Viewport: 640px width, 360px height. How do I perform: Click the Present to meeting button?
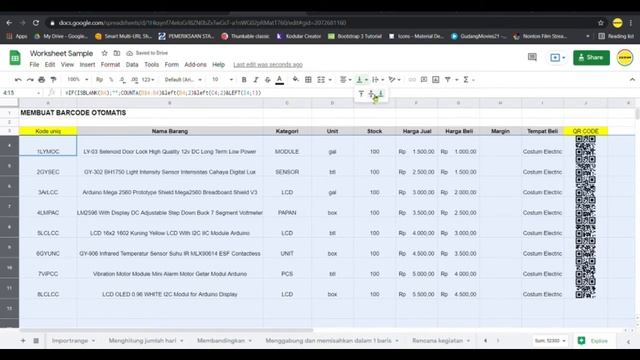[x=558, y=58]
